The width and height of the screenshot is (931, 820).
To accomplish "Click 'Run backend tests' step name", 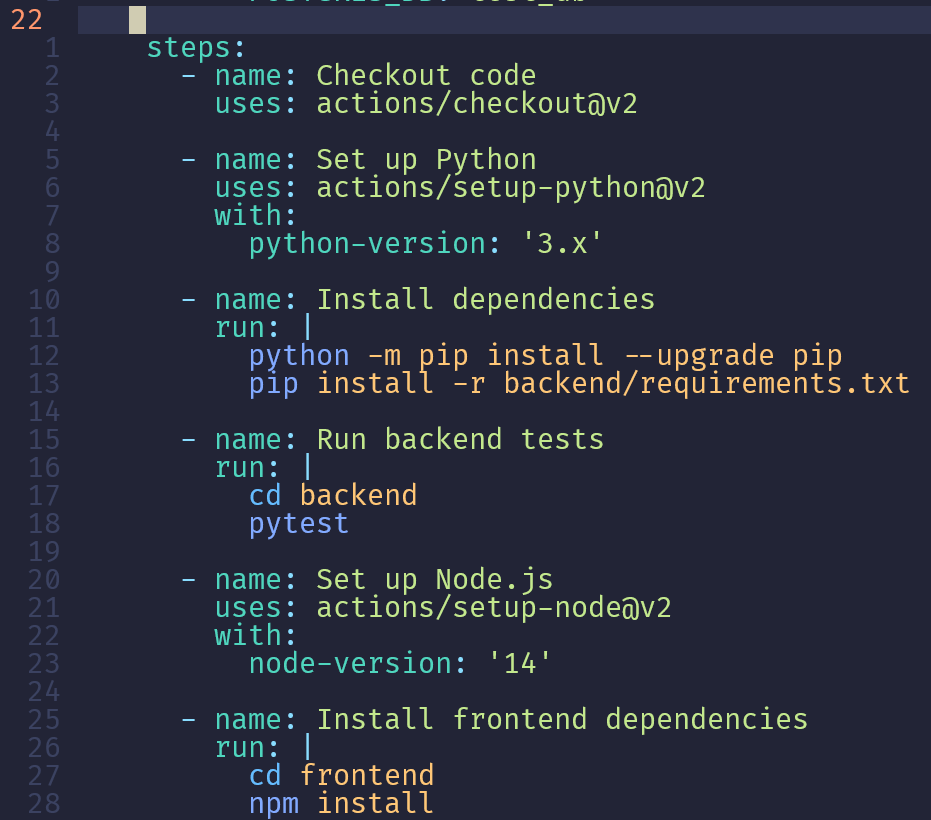I will coord(462,439).
